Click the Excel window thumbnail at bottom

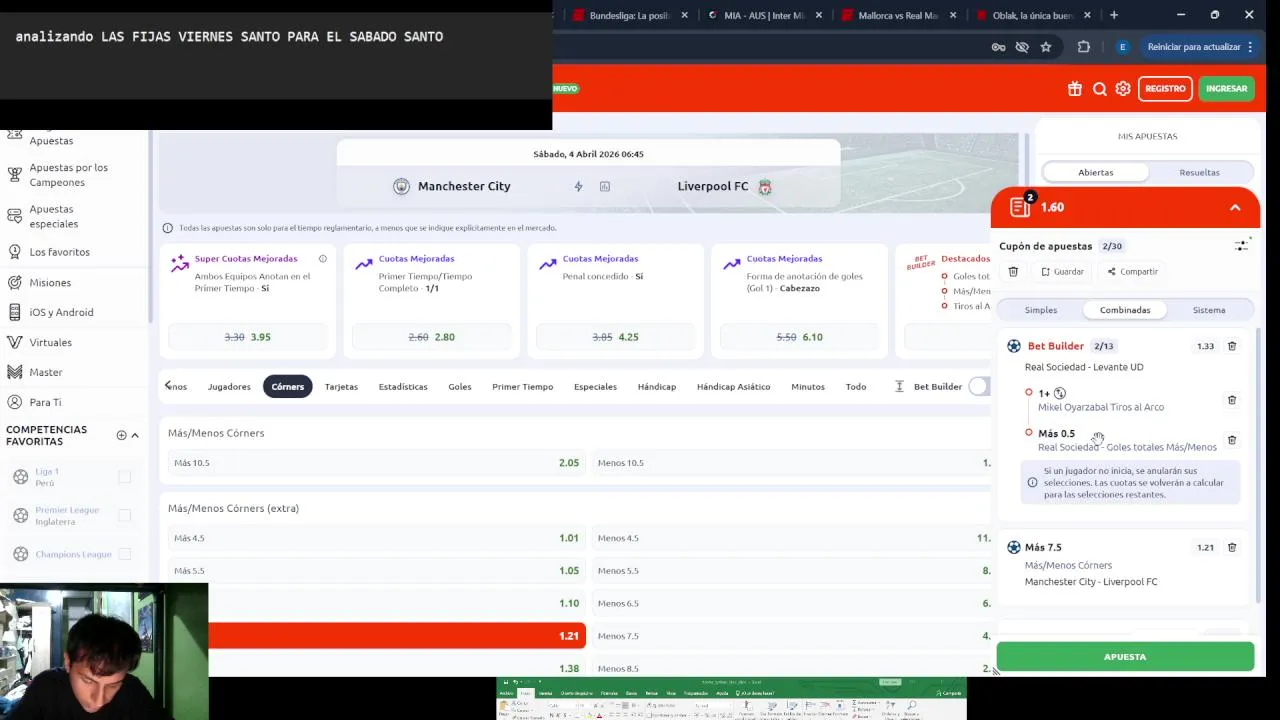(731, 699)
